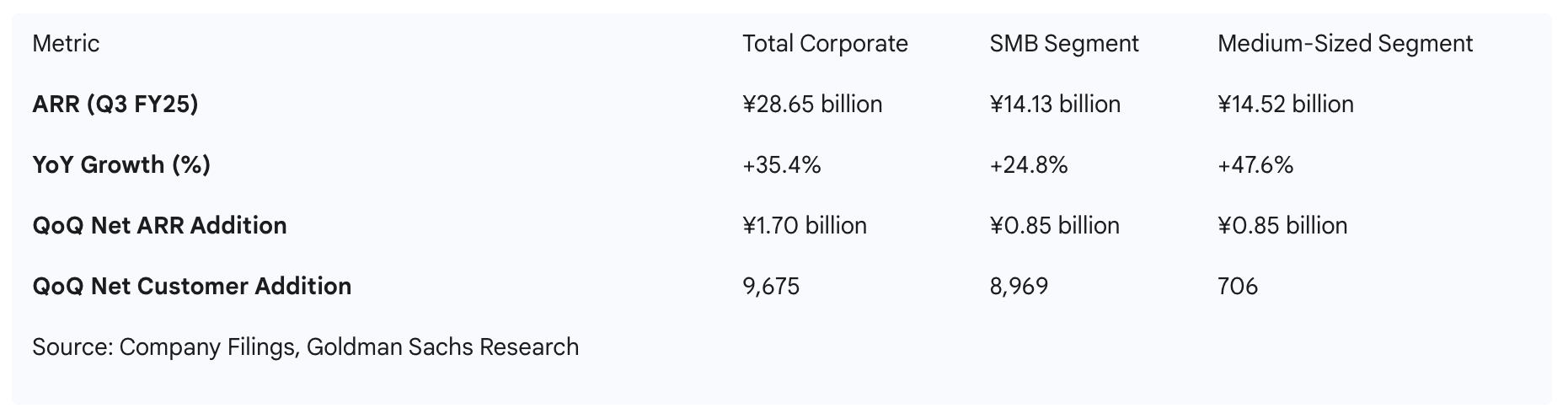Click the SMB ¥0.85 billion ARR addition
Viewport: 1568px width, 419px height.
1054,226
